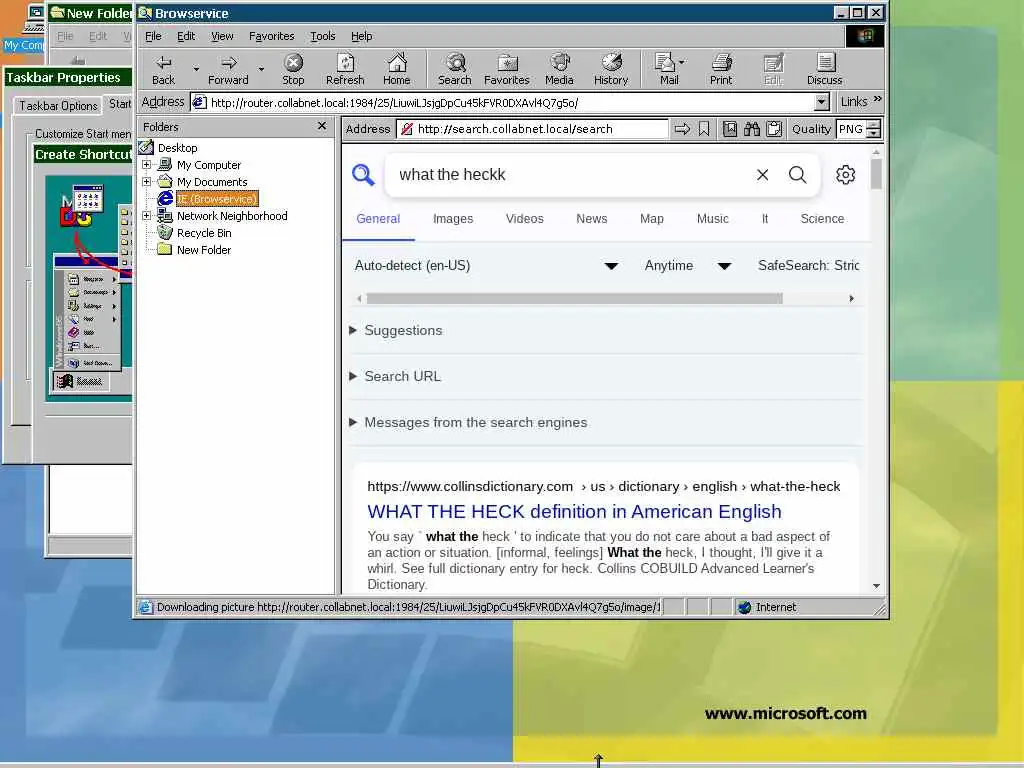1024x768 pixels.
Task: Select IE (Browservice) in the Folders tree
Action: [x=217, y=199]
